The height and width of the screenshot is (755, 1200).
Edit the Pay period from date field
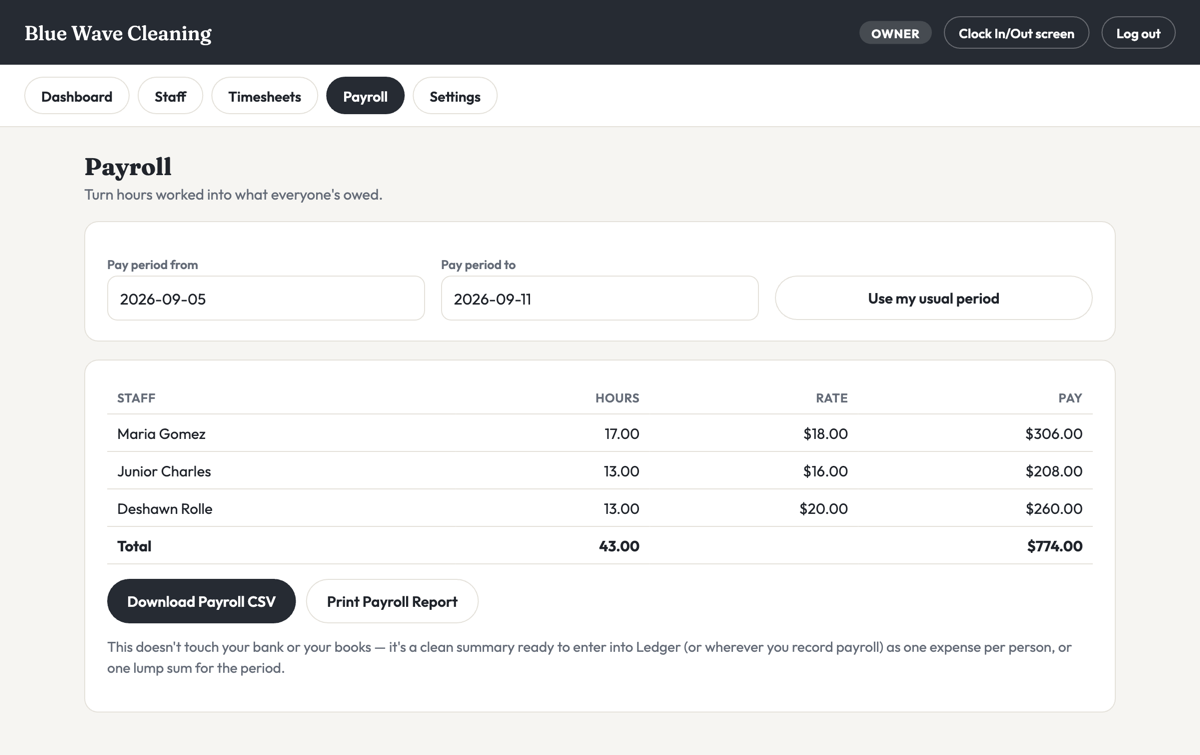tap(266, 298)
